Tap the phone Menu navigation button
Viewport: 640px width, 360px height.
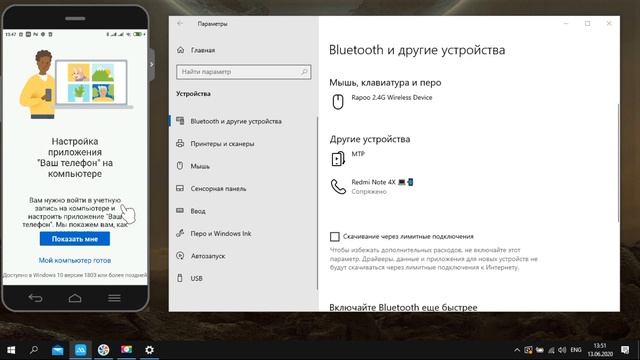click(x=114, y=298)
